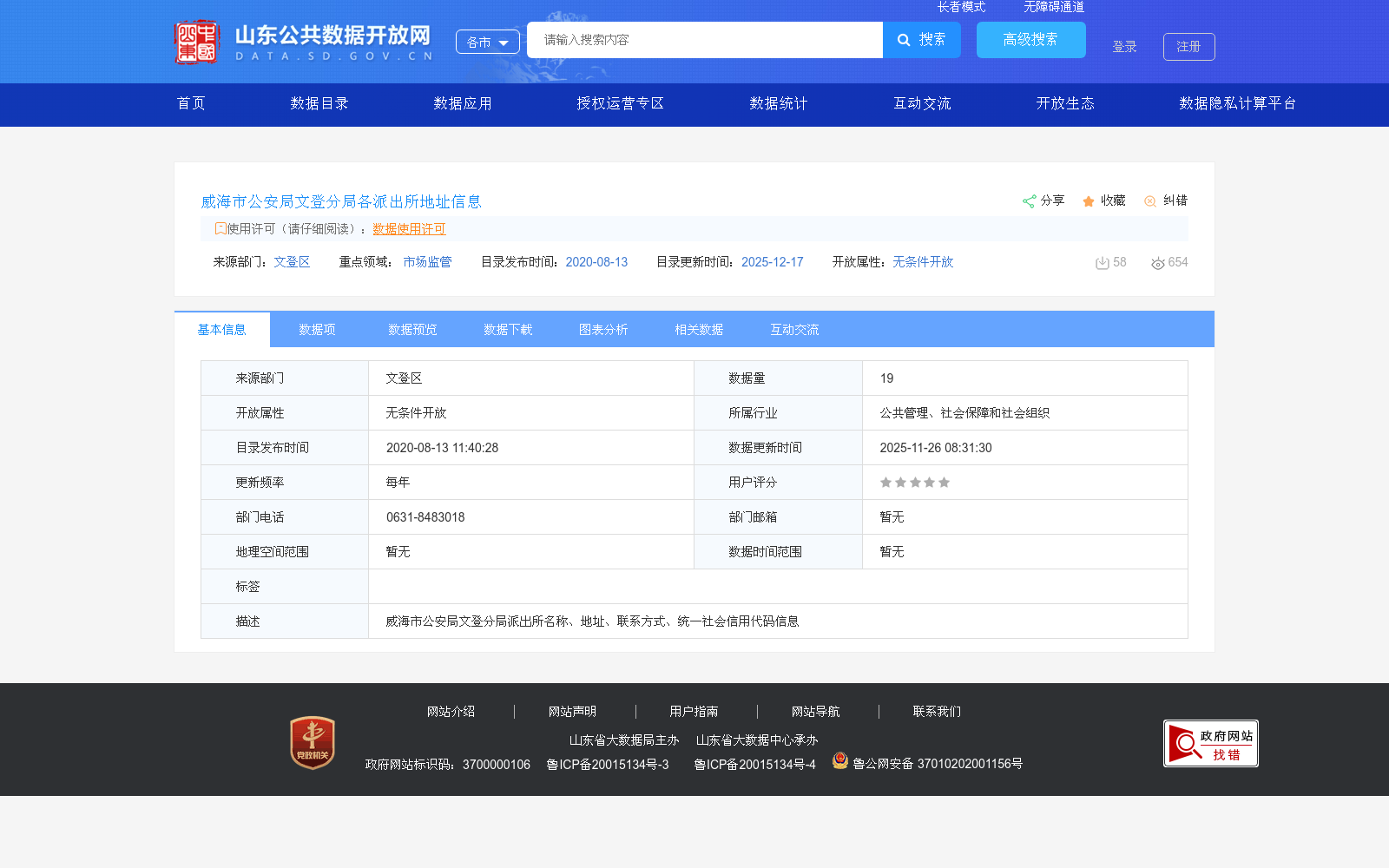The width and height of the screenshot is (1389, 868).
Task: Open 联系我们 in the footer
Action: click(937, 712)
